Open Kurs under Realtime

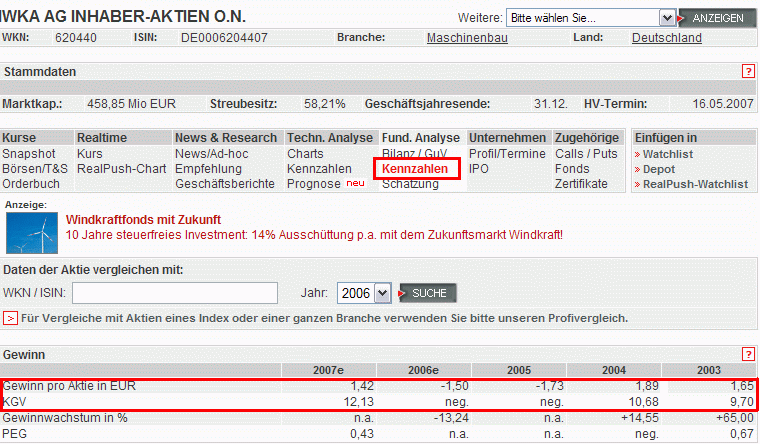90,154
